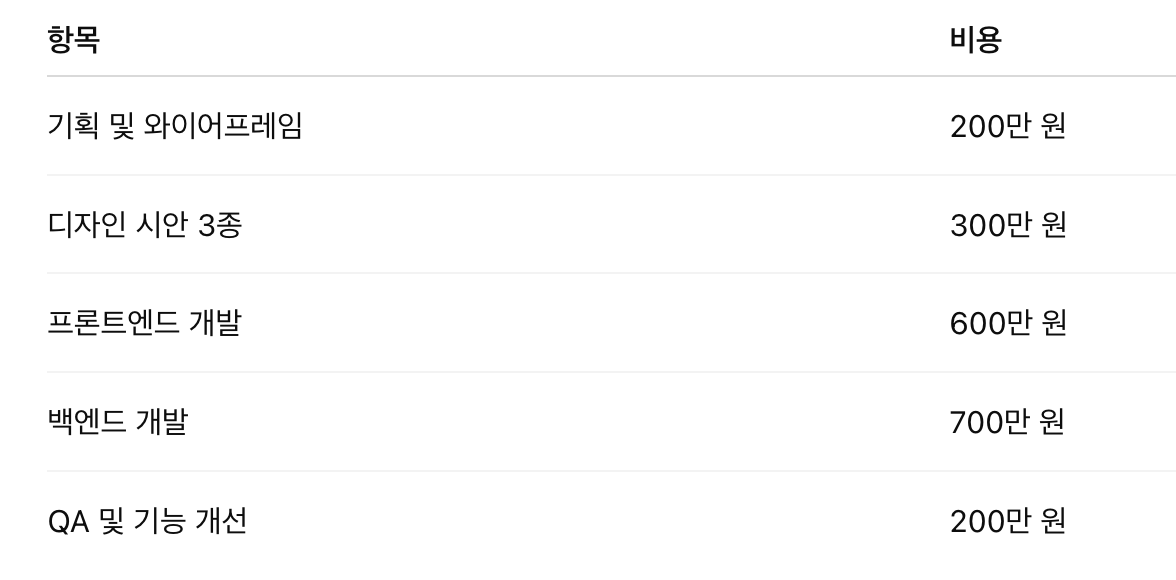Click the 200만 원 cost for 기획

[x=1007, y=126]
